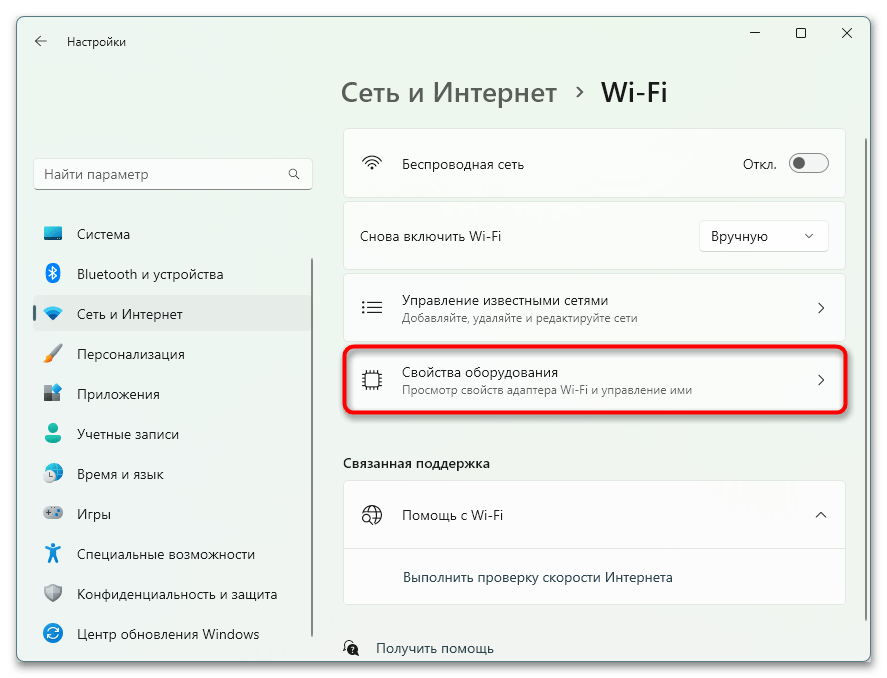Focus the Найти параметр search field
This screenshot has width=887, height=678.
[x=173, y=174]
